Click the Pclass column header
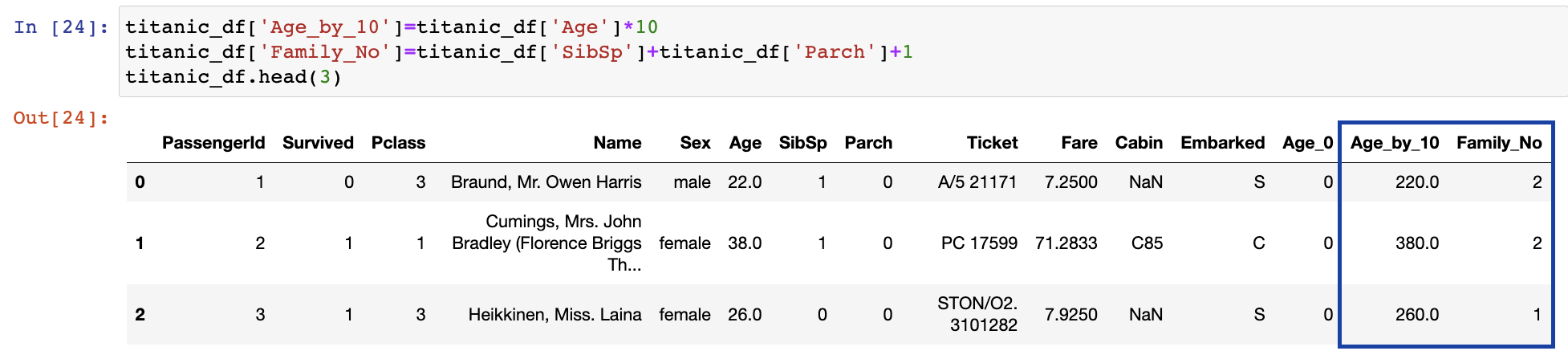Screen dimensions: 1568x355 [398, 143]
